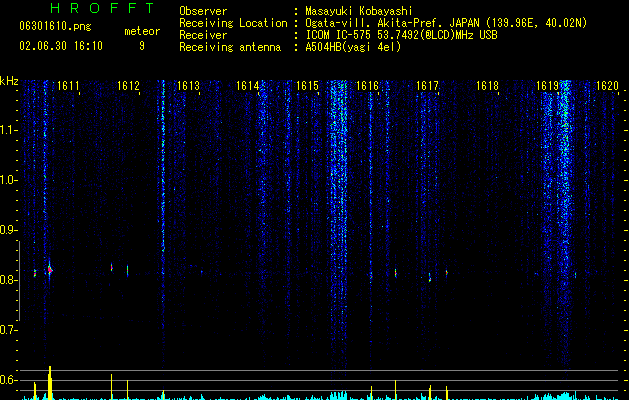Click the 1612 time marker
Image resolution: width=629 pixels, height=400 pixels.
tap(128, 86)
